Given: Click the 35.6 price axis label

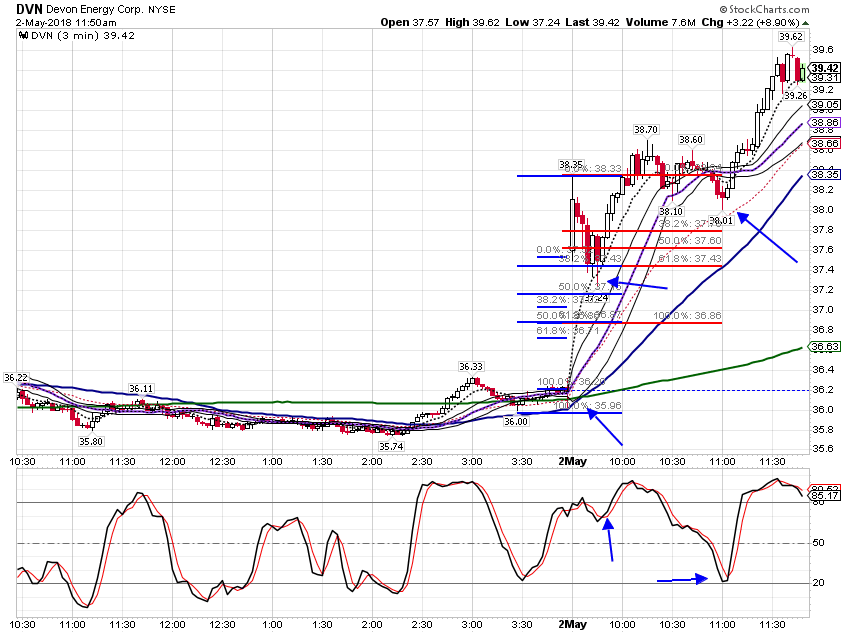Looking at the screenshot, I should (x=822, y=449).
